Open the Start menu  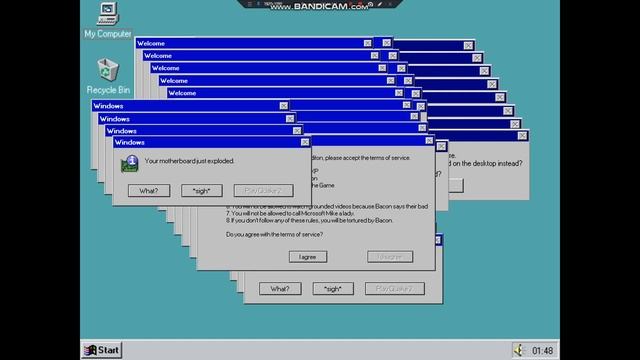point(102,350)
